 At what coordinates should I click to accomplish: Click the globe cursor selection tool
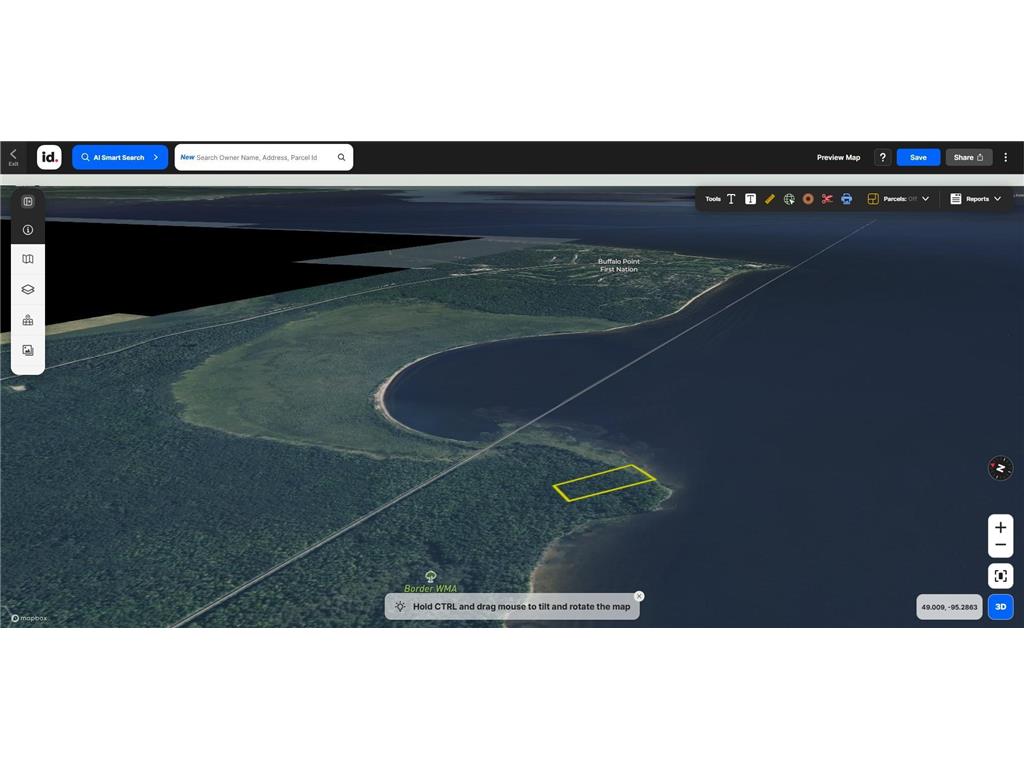[x=789, y=199]
